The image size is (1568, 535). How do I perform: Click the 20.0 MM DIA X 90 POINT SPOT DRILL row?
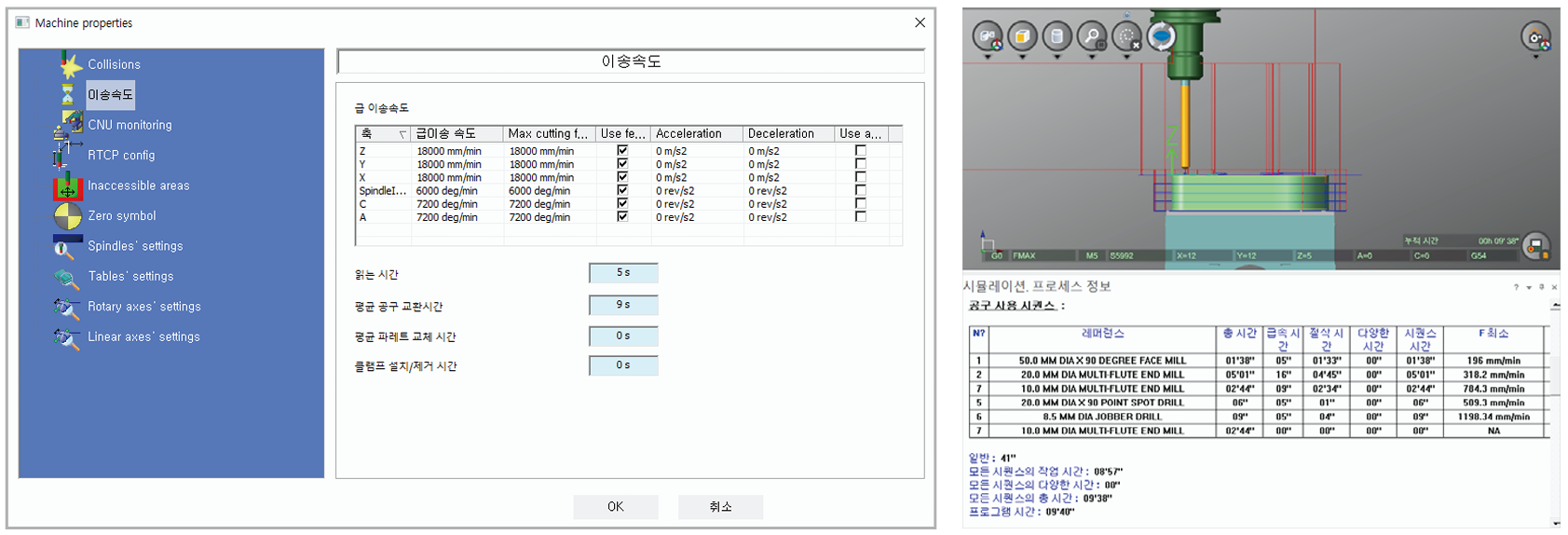click(x=1258, y=403)
